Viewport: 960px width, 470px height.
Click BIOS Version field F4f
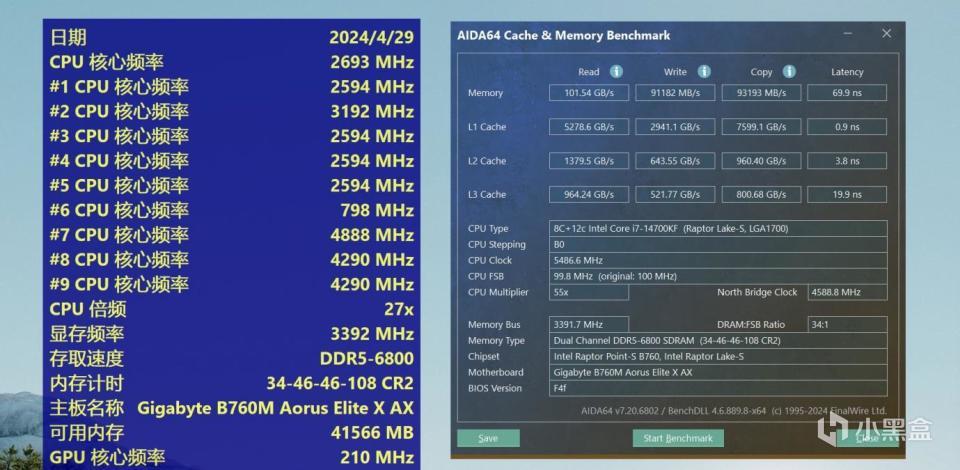click(718, 389)
